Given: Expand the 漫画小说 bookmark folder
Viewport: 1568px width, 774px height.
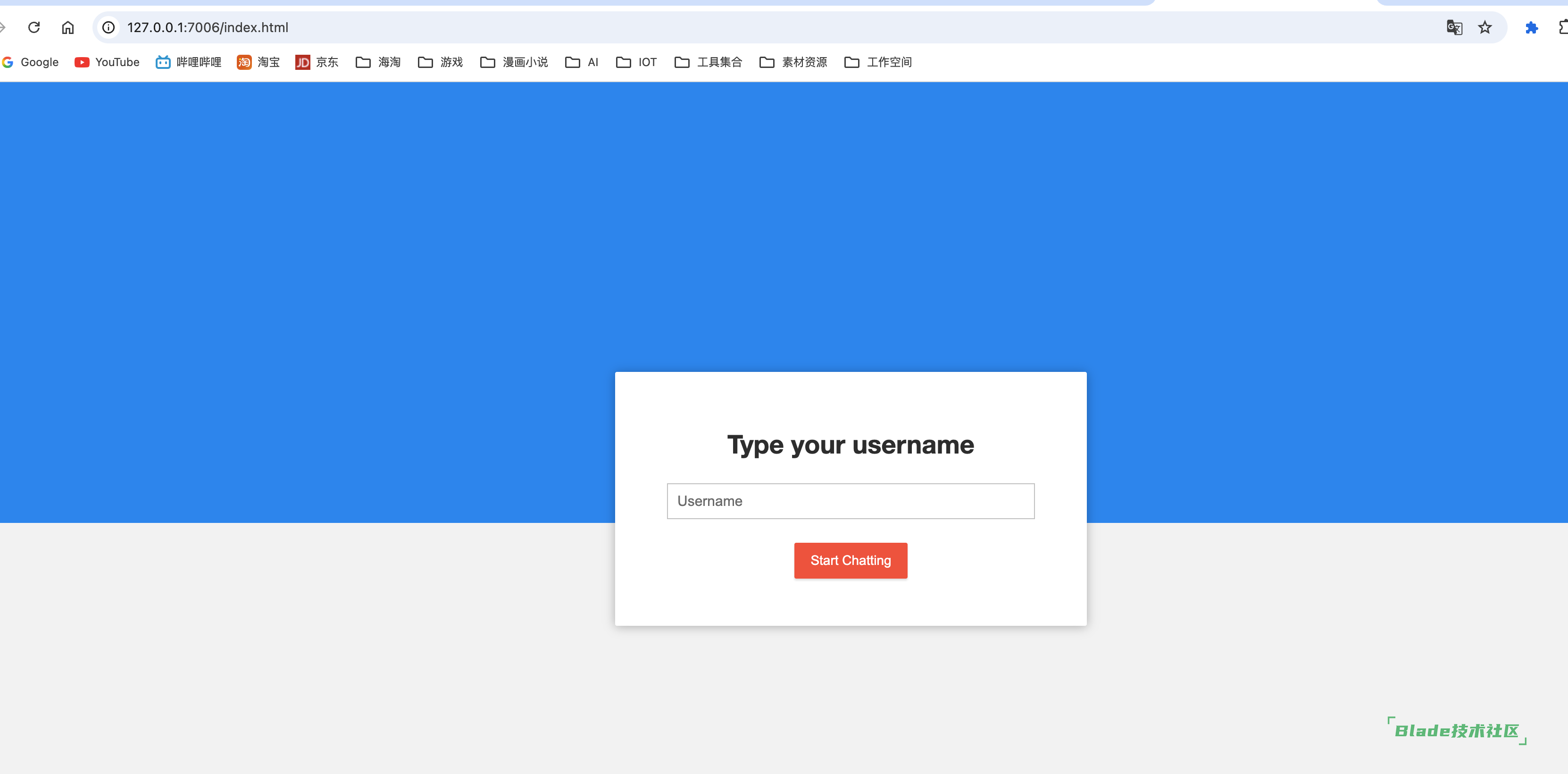Looking at the screenshot, I should point(514,62).
